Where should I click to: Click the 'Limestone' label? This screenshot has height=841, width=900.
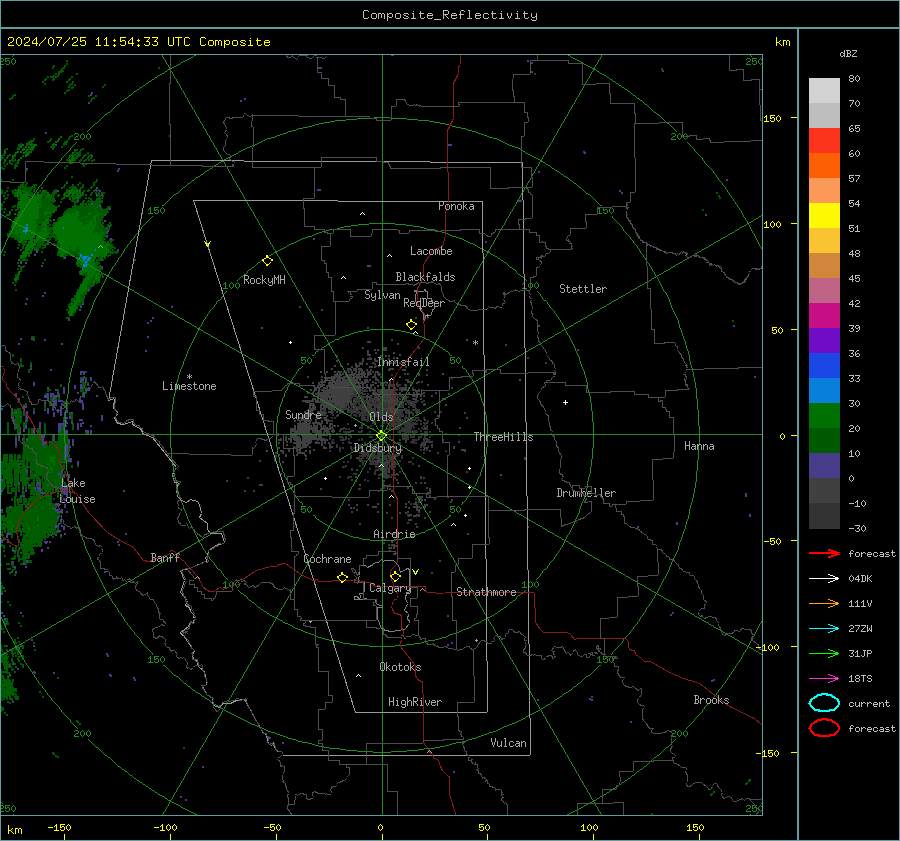[189, 386]
